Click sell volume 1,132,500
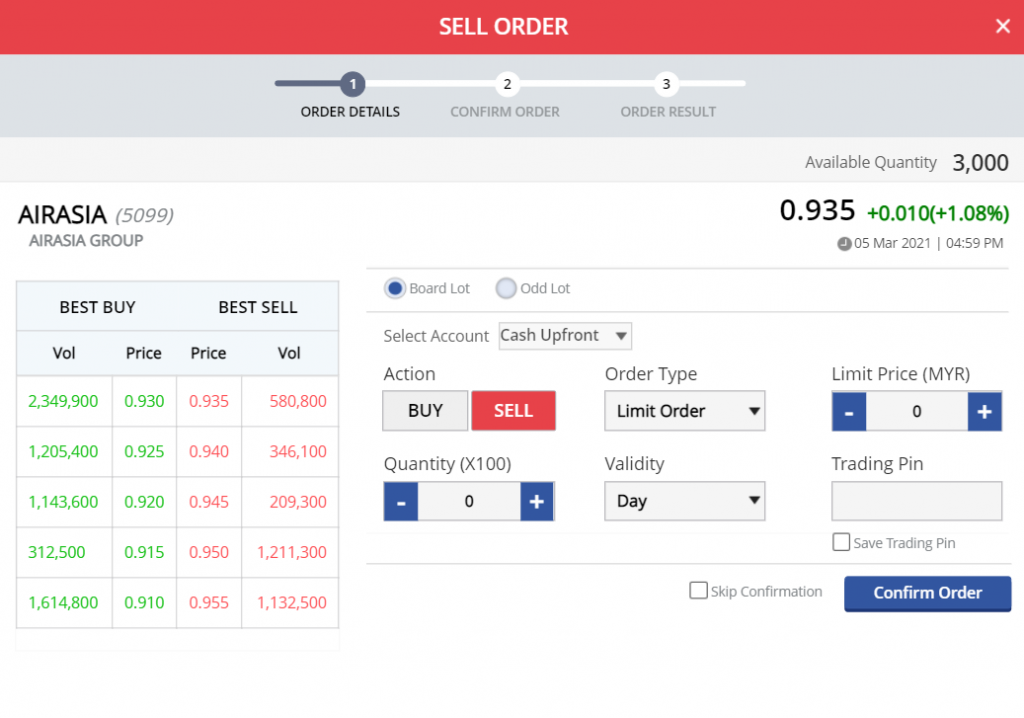The height and width of the screenshot is (718, 1024). point(291,602)
